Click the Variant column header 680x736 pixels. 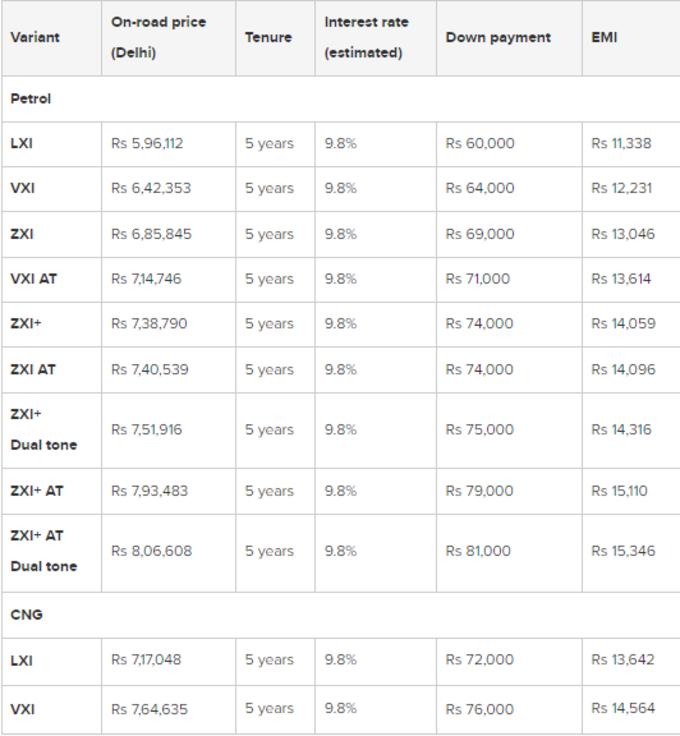pyautogui.click(x=35, y=38)
